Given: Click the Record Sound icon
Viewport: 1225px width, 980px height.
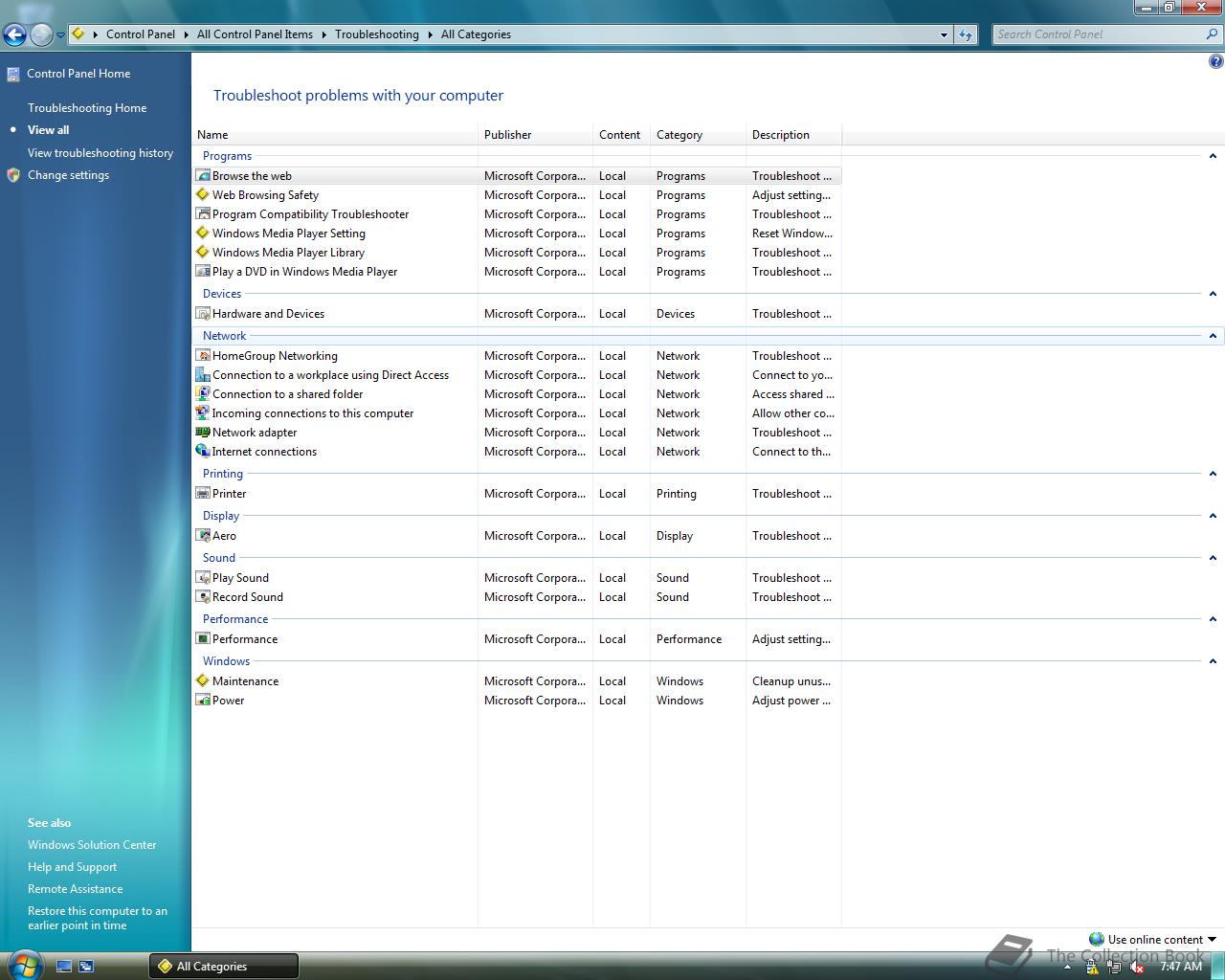Looking at the screenshot, I should [203, 596].
